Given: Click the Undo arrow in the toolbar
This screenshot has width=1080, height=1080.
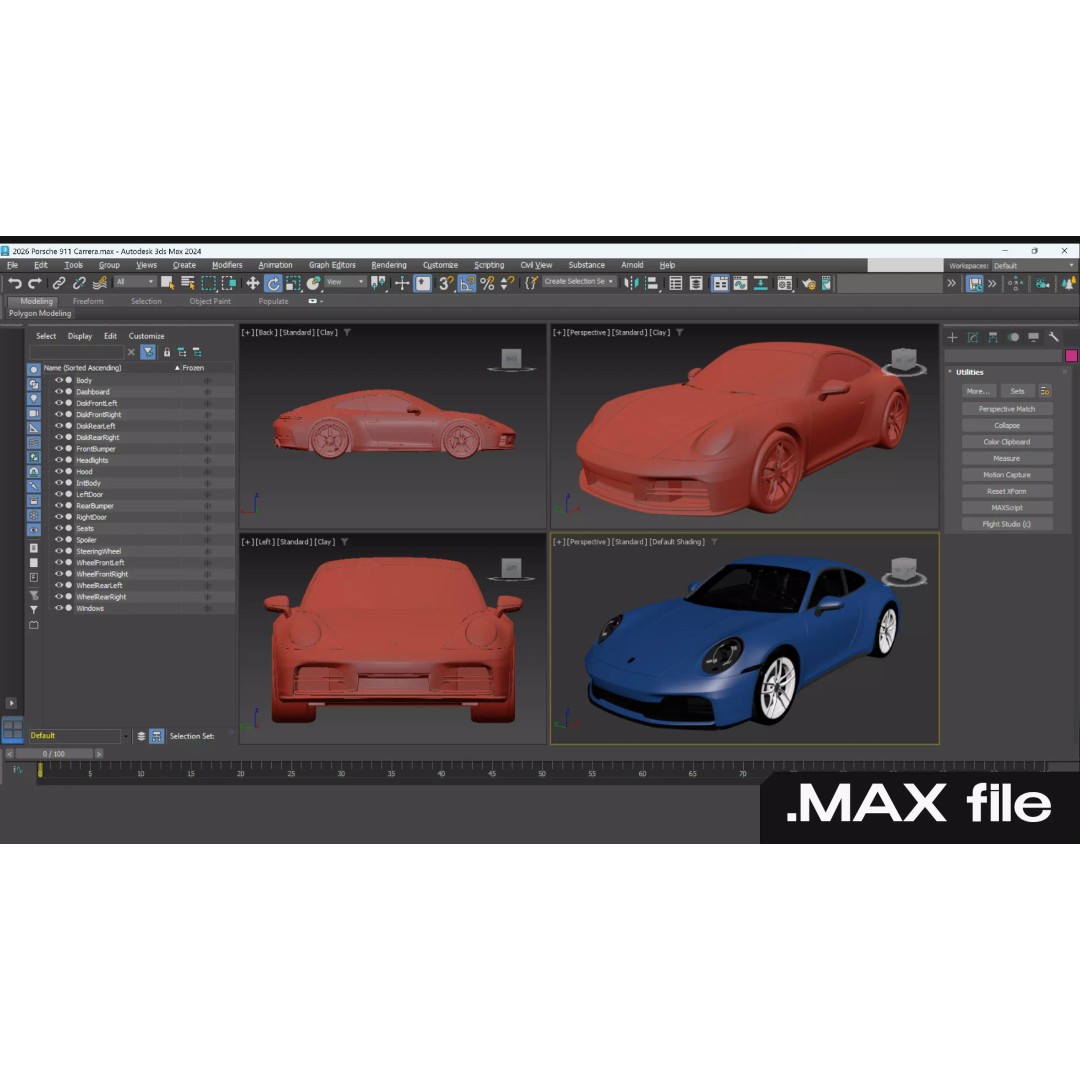Looking at the screenshot, I should pos(14,283).
